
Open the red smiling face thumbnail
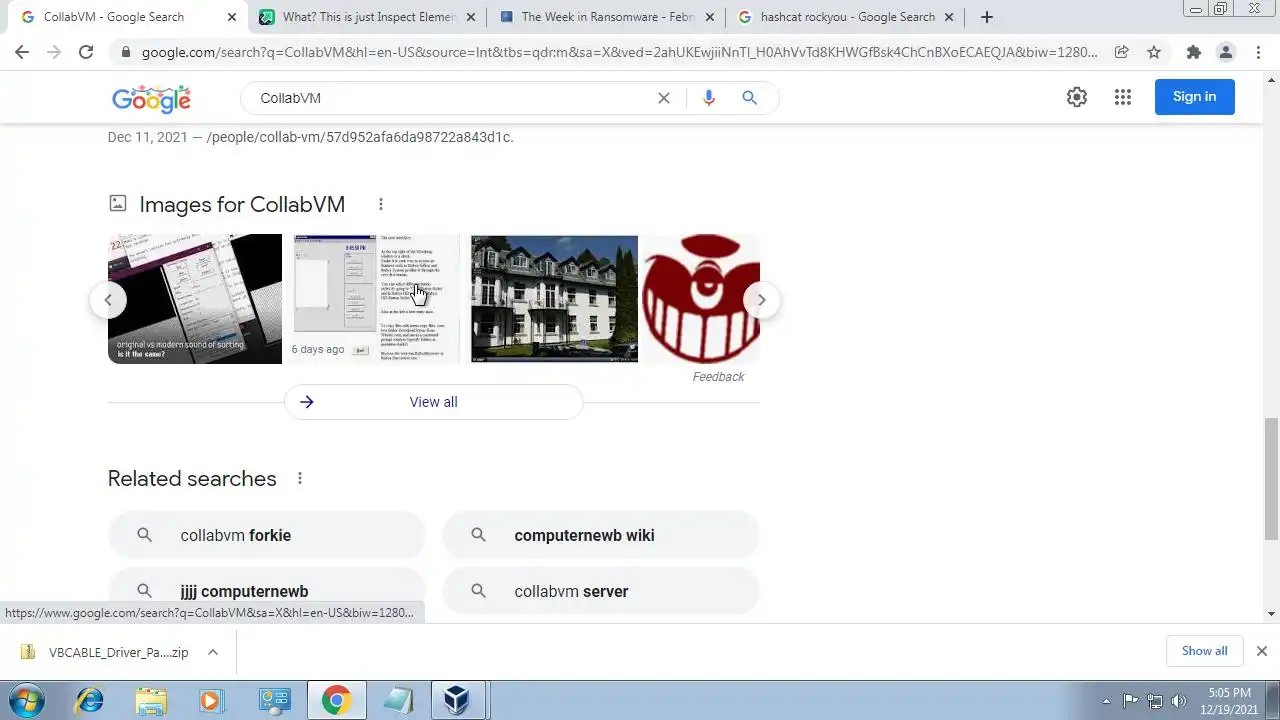pos(701,299)
